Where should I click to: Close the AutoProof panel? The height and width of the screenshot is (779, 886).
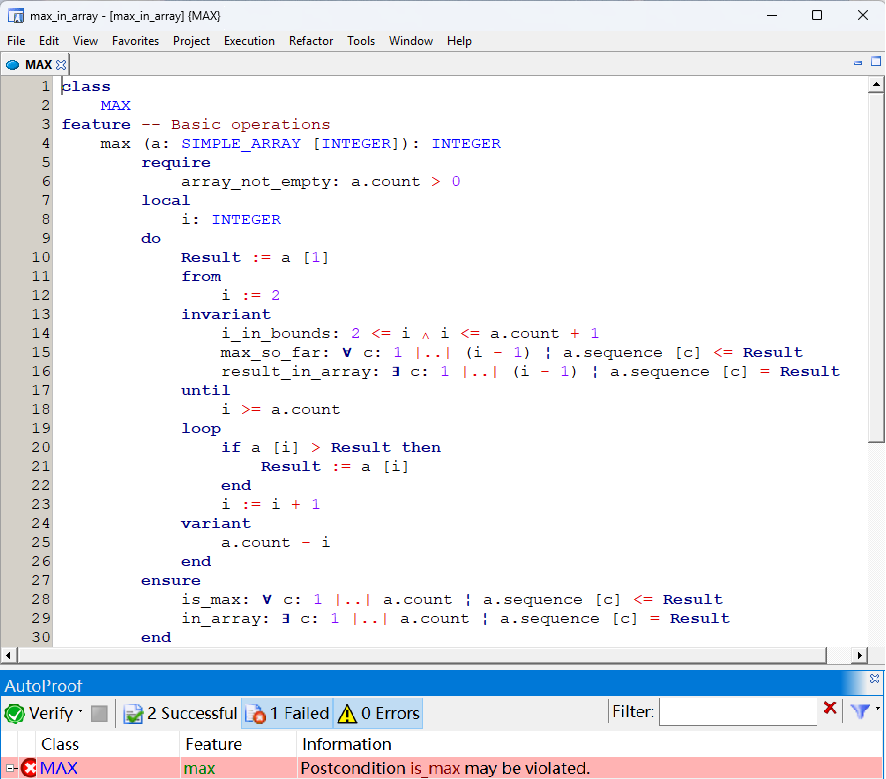coord(875,679)
